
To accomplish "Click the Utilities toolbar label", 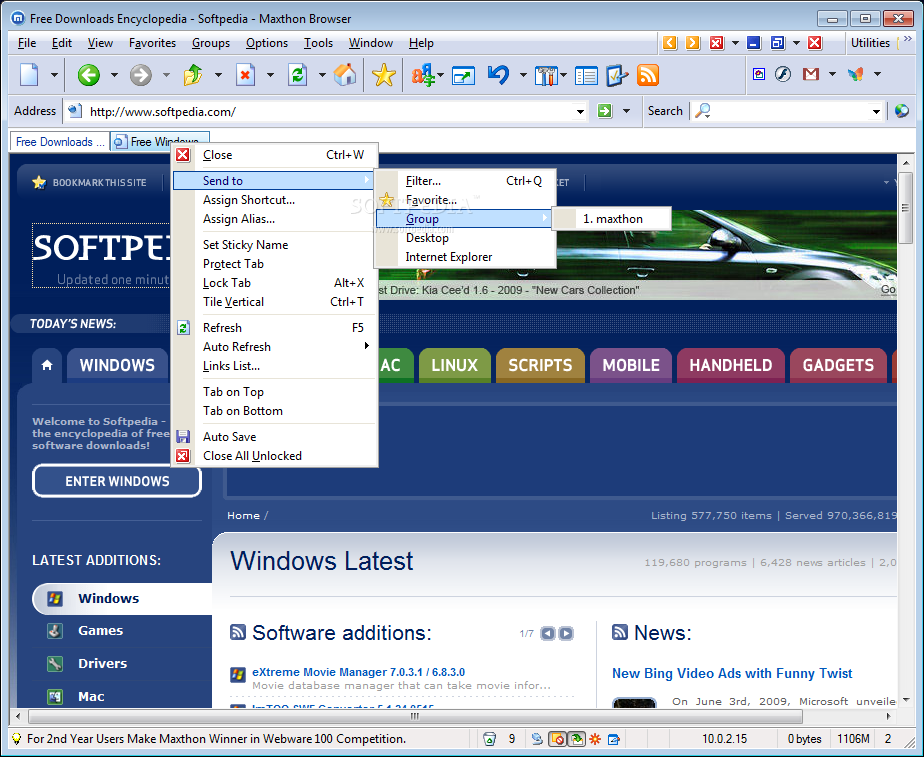I will coord(870,42).
